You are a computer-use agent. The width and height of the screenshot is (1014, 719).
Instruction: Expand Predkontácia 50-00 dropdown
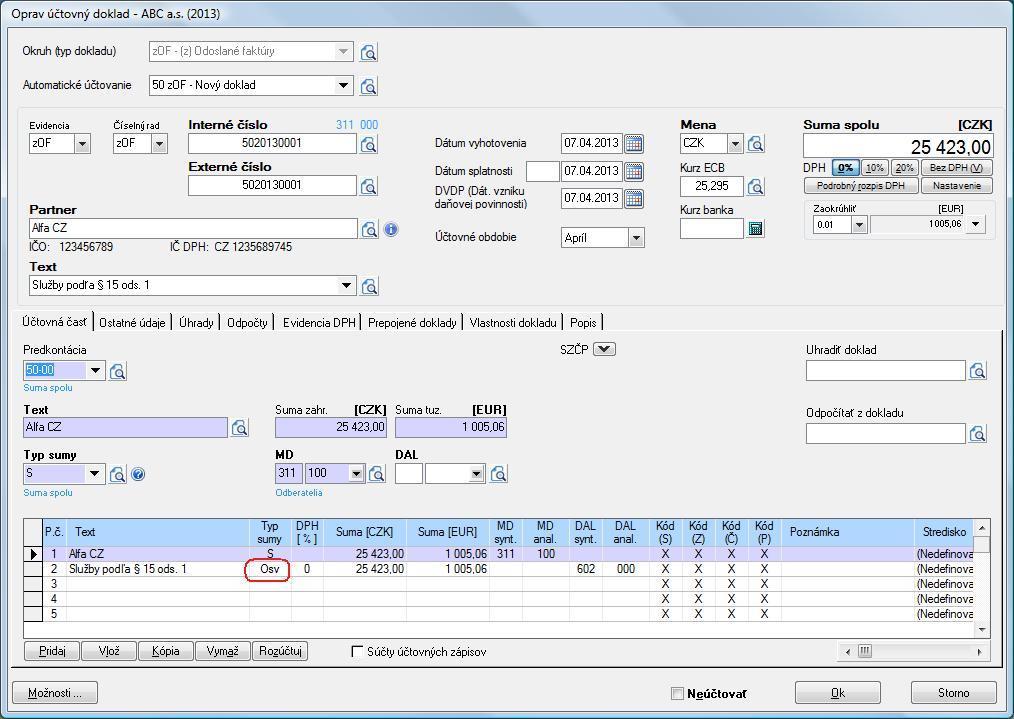[95, 370]
